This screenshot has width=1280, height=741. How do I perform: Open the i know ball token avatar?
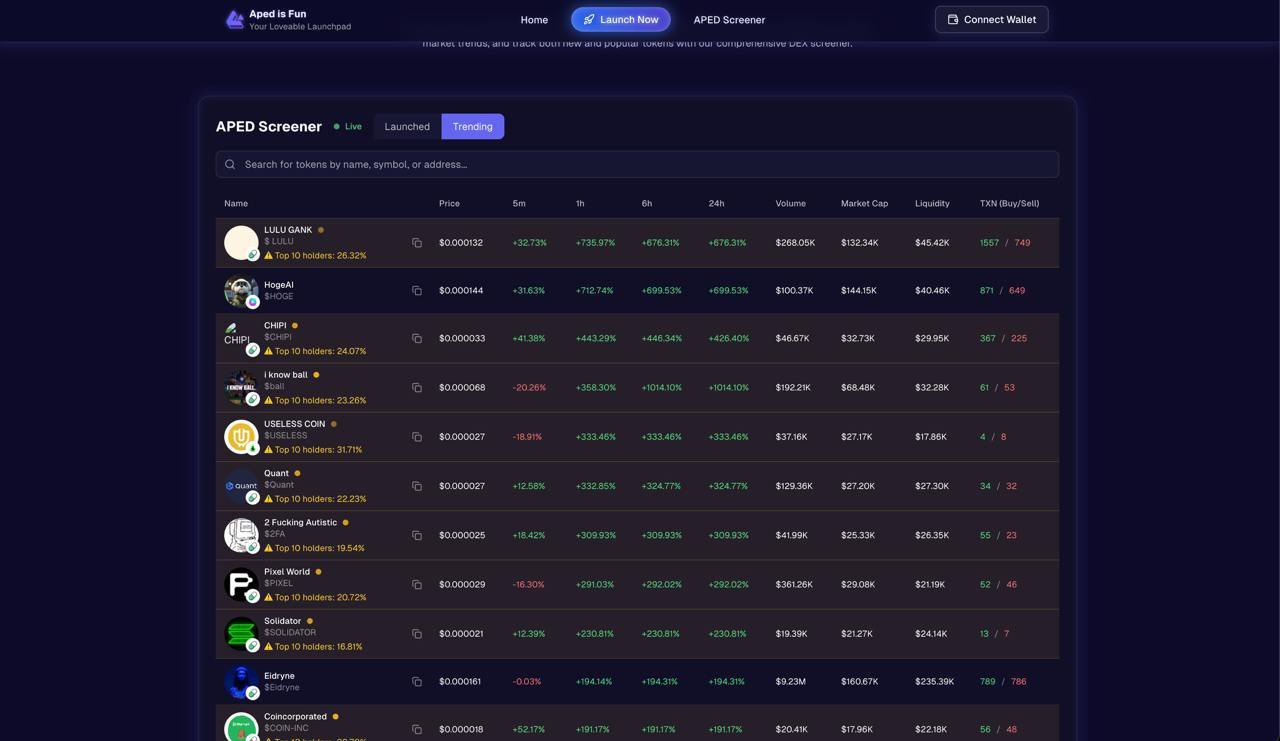(x=241, y=388)
